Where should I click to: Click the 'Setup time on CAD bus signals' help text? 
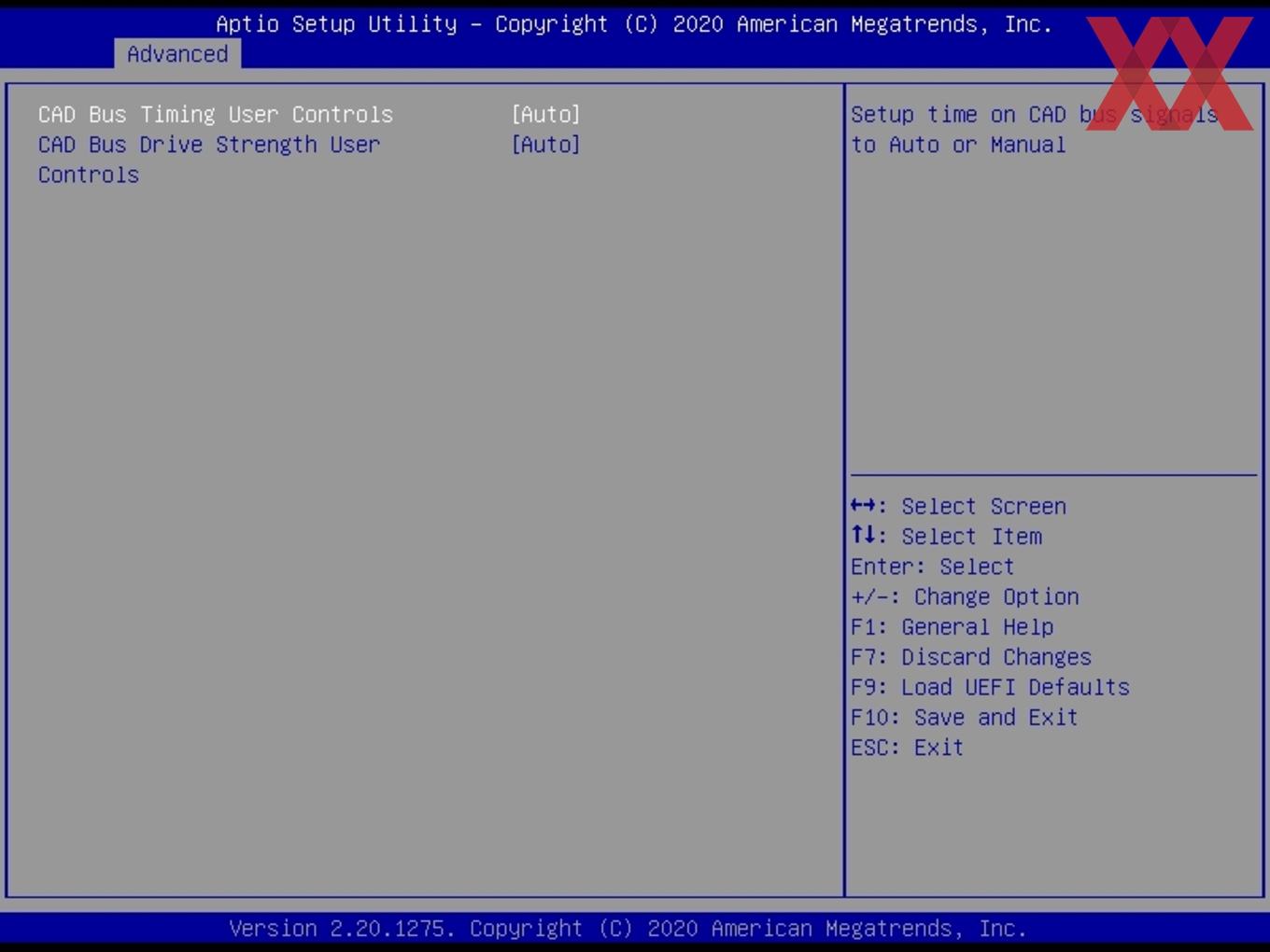click(1035, 130)
